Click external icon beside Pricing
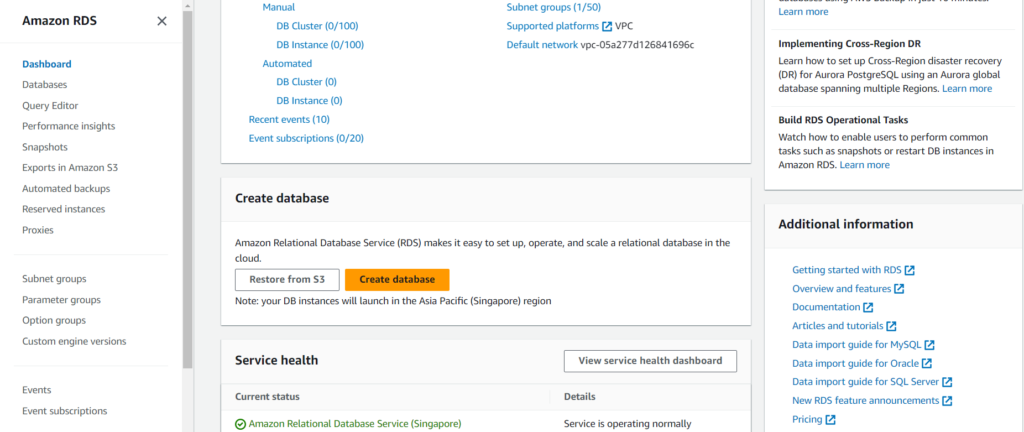This screenshot has height=432, width=1024. click(830, 420)
